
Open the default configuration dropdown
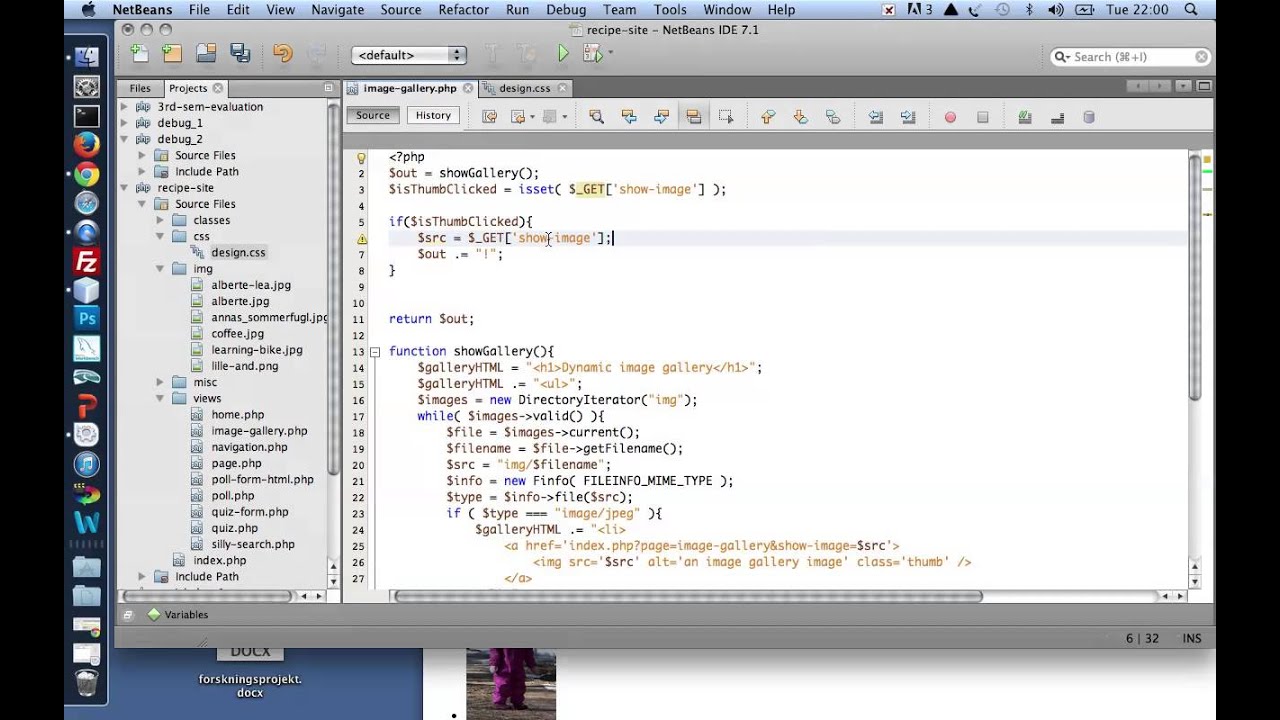(409, 55)
